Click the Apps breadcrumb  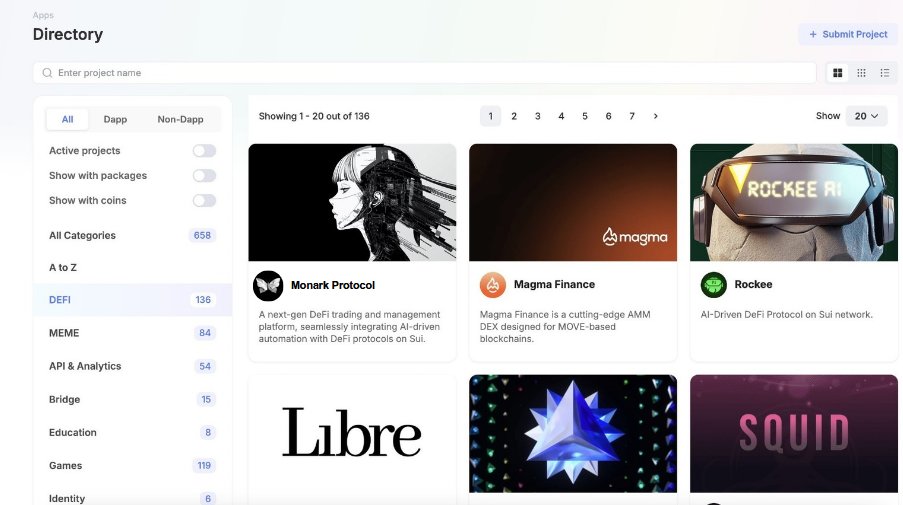coord(43,16)
